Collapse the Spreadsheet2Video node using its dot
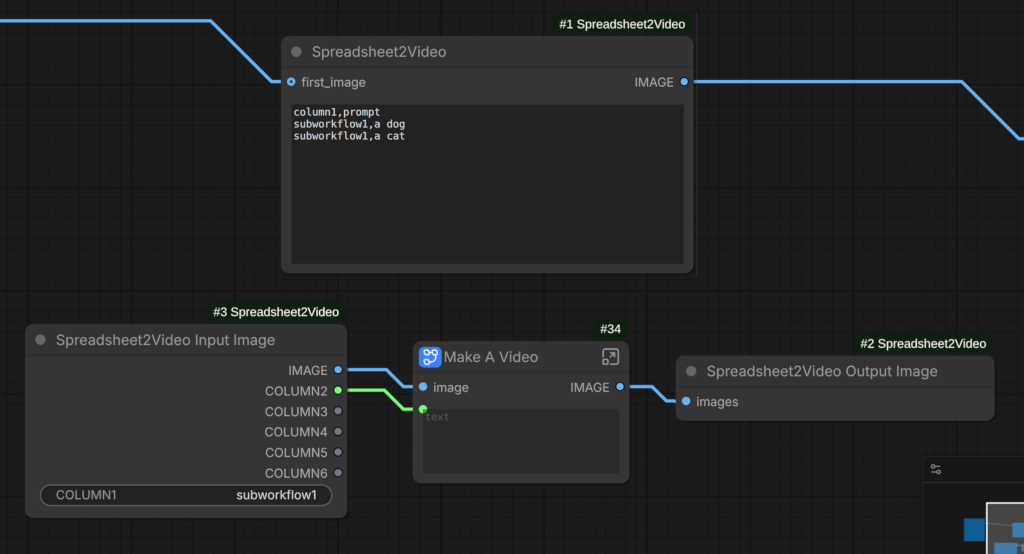This screenshot has width=1024, height=554. pyautogui.click(x=296, y=52)
